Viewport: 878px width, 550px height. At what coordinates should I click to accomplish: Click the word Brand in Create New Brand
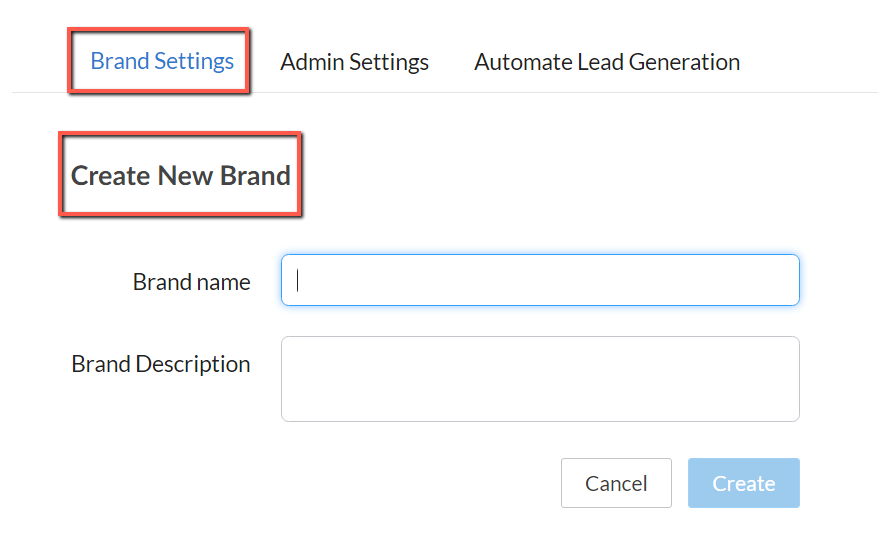click(255, 175)
